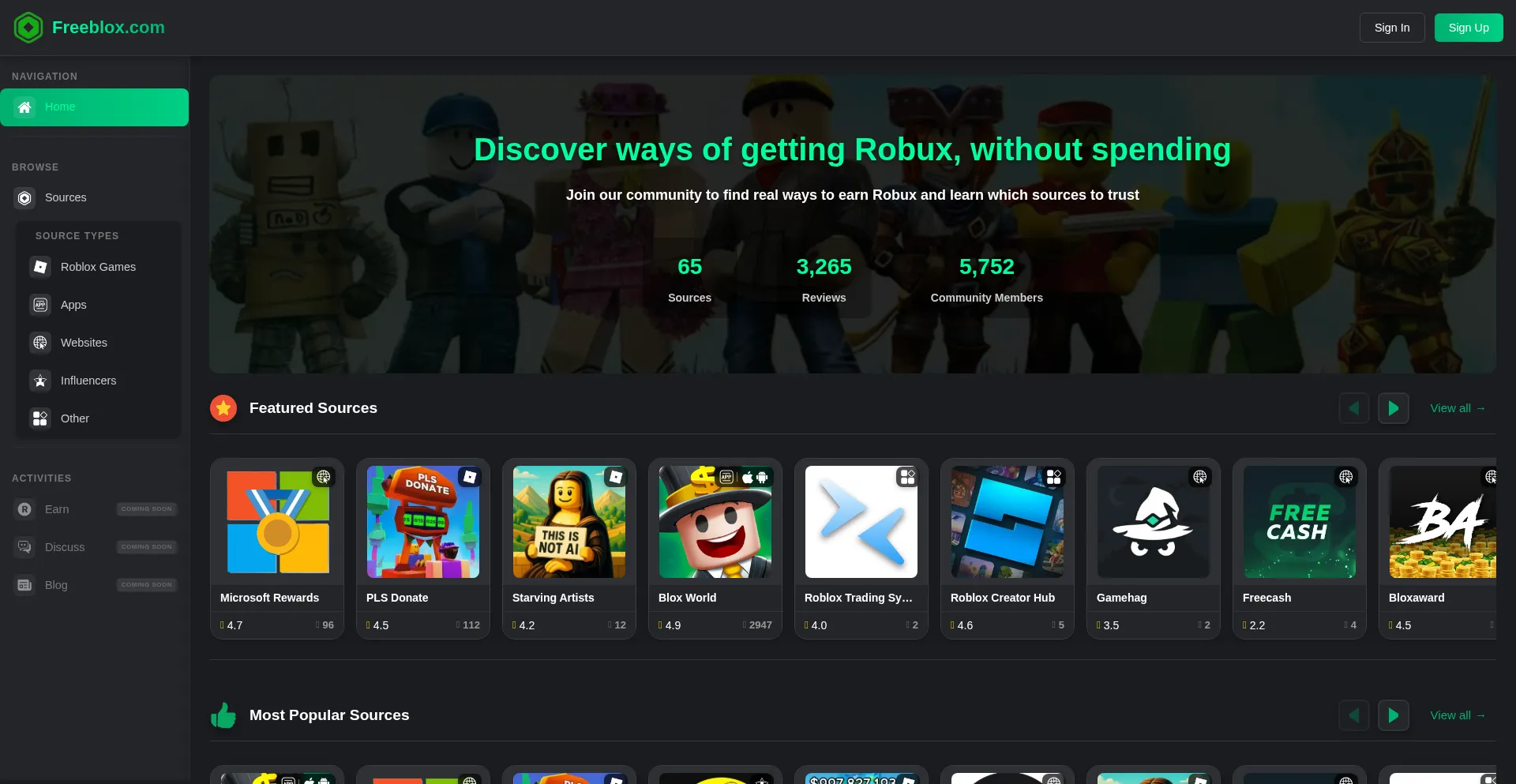The width and height of the screenshot is (1516, 784).
Task: Click the Most Popular thumbs-up icon
Action: [223, 715]
